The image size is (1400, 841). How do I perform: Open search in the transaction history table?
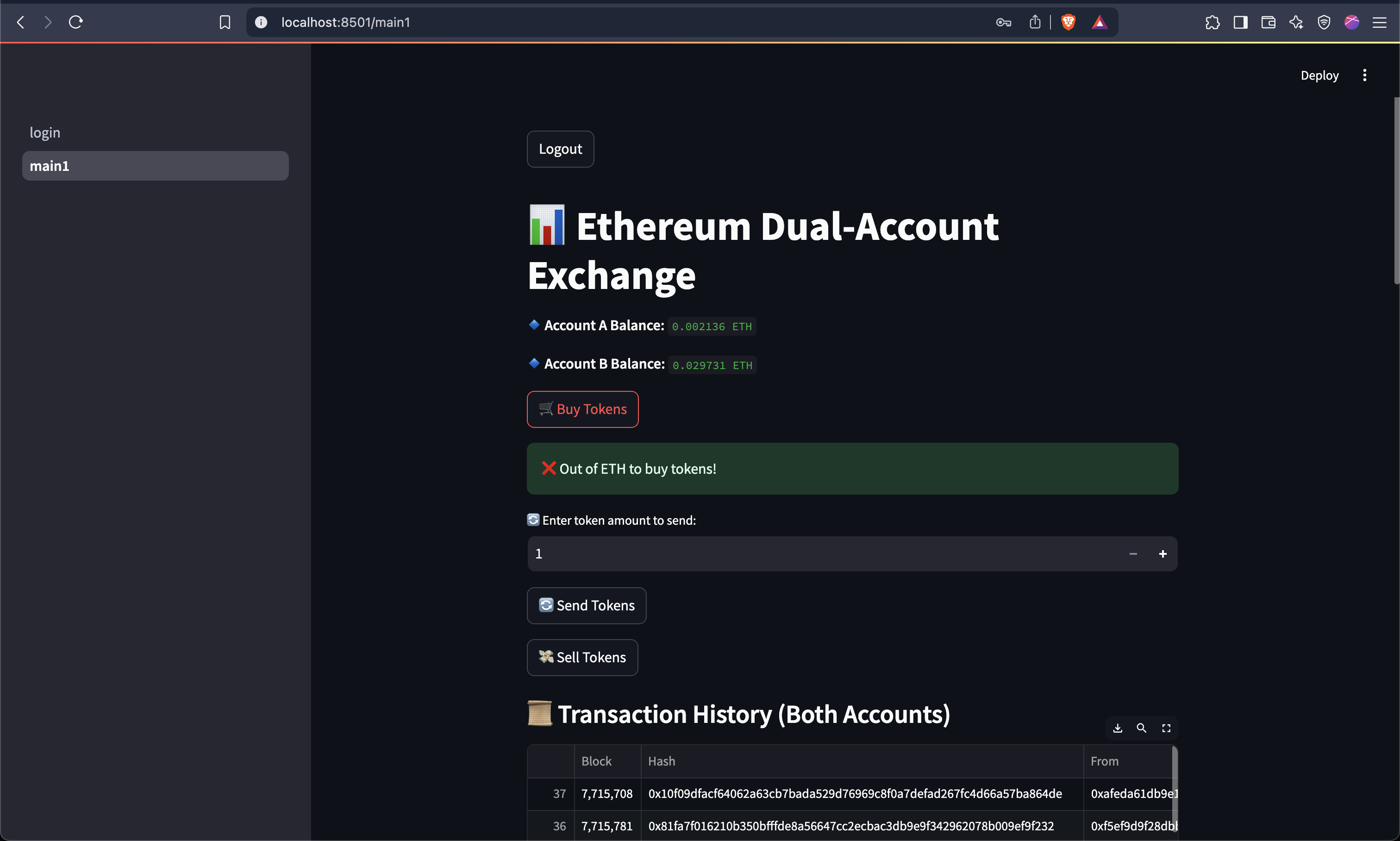pos(1141,728)
